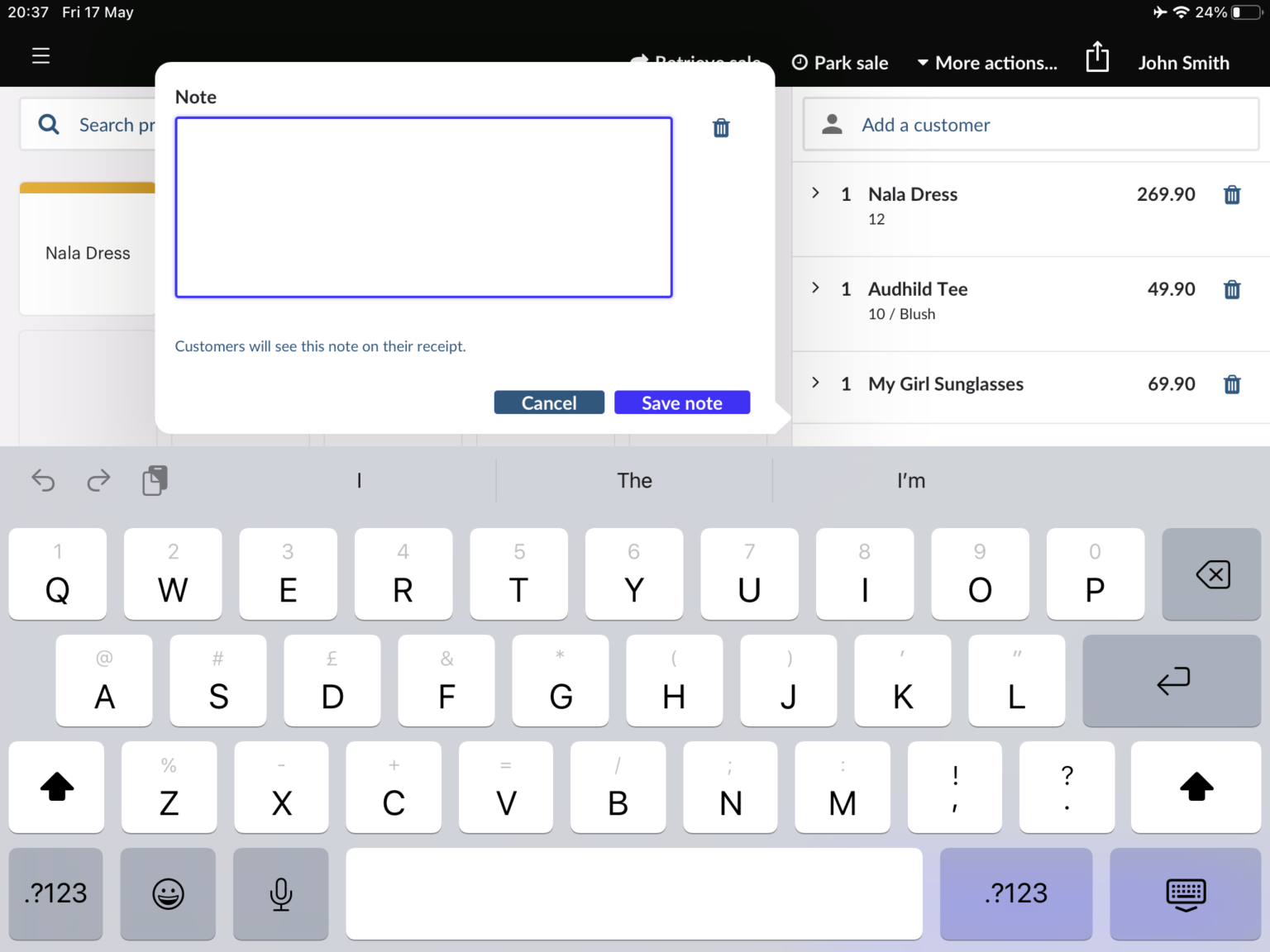Select Park sale in the top bar
Viewport: 1270px width, 952px height.
[840, 62]
